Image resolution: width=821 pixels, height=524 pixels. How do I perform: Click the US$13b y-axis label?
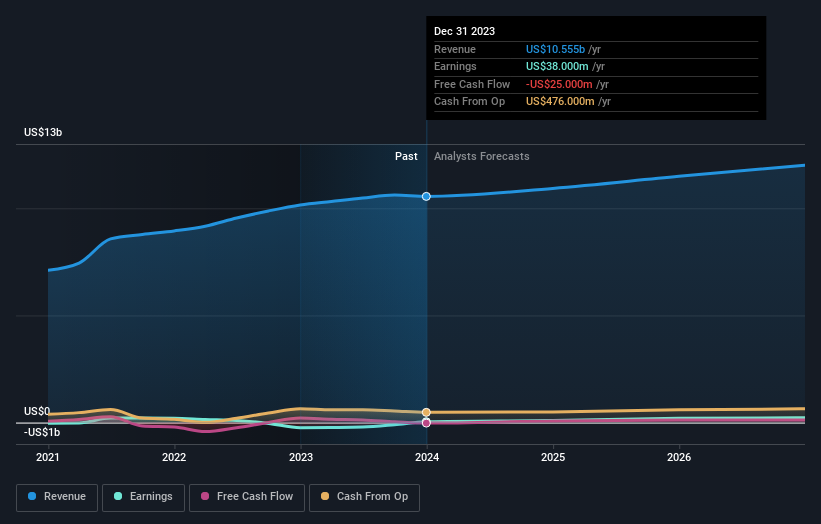coord(43,132)
